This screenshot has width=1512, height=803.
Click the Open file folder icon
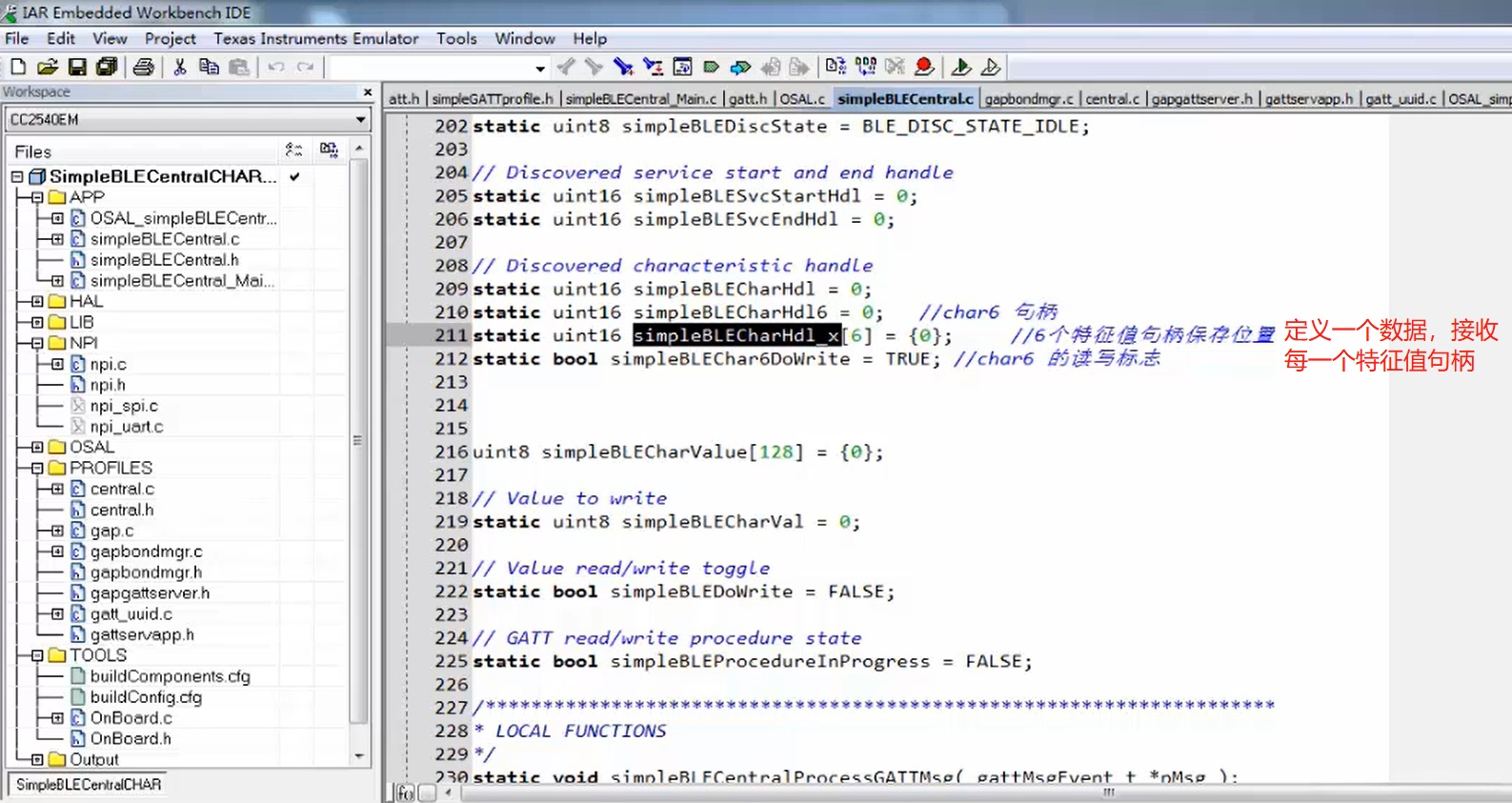[47, 67]
